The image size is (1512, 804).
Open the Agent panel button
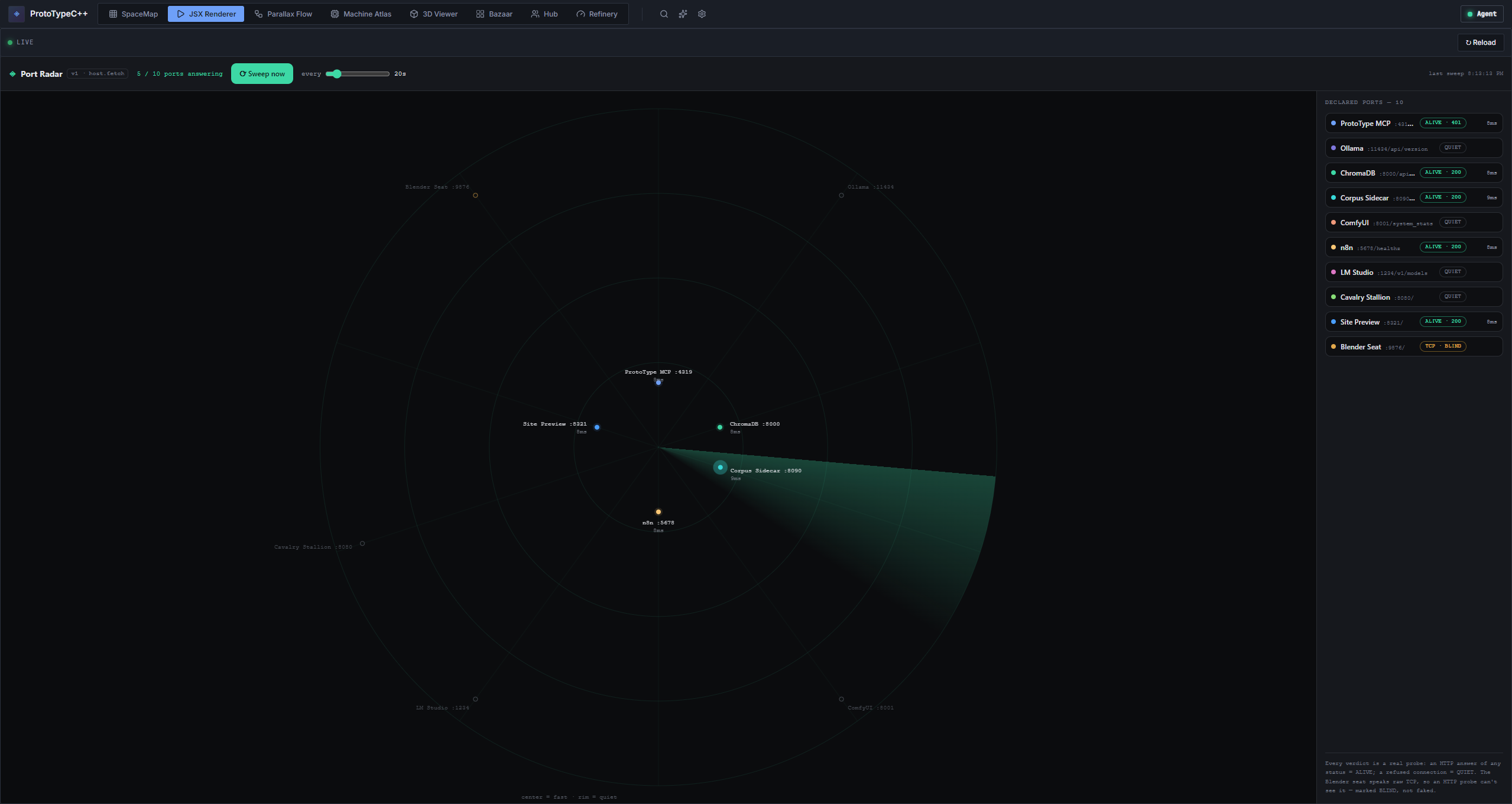click(x=1482, y=14)
